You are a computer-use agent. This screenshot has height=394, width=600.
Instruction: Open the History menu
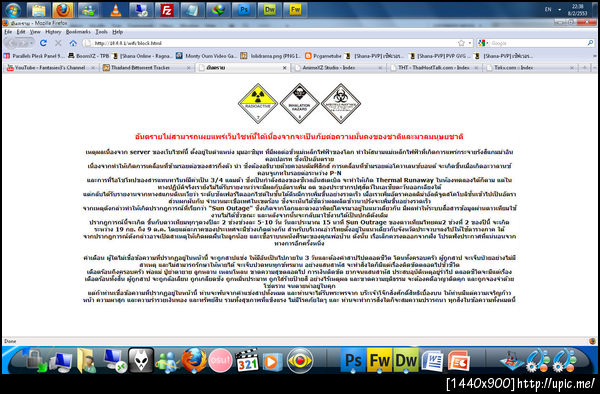53,32
